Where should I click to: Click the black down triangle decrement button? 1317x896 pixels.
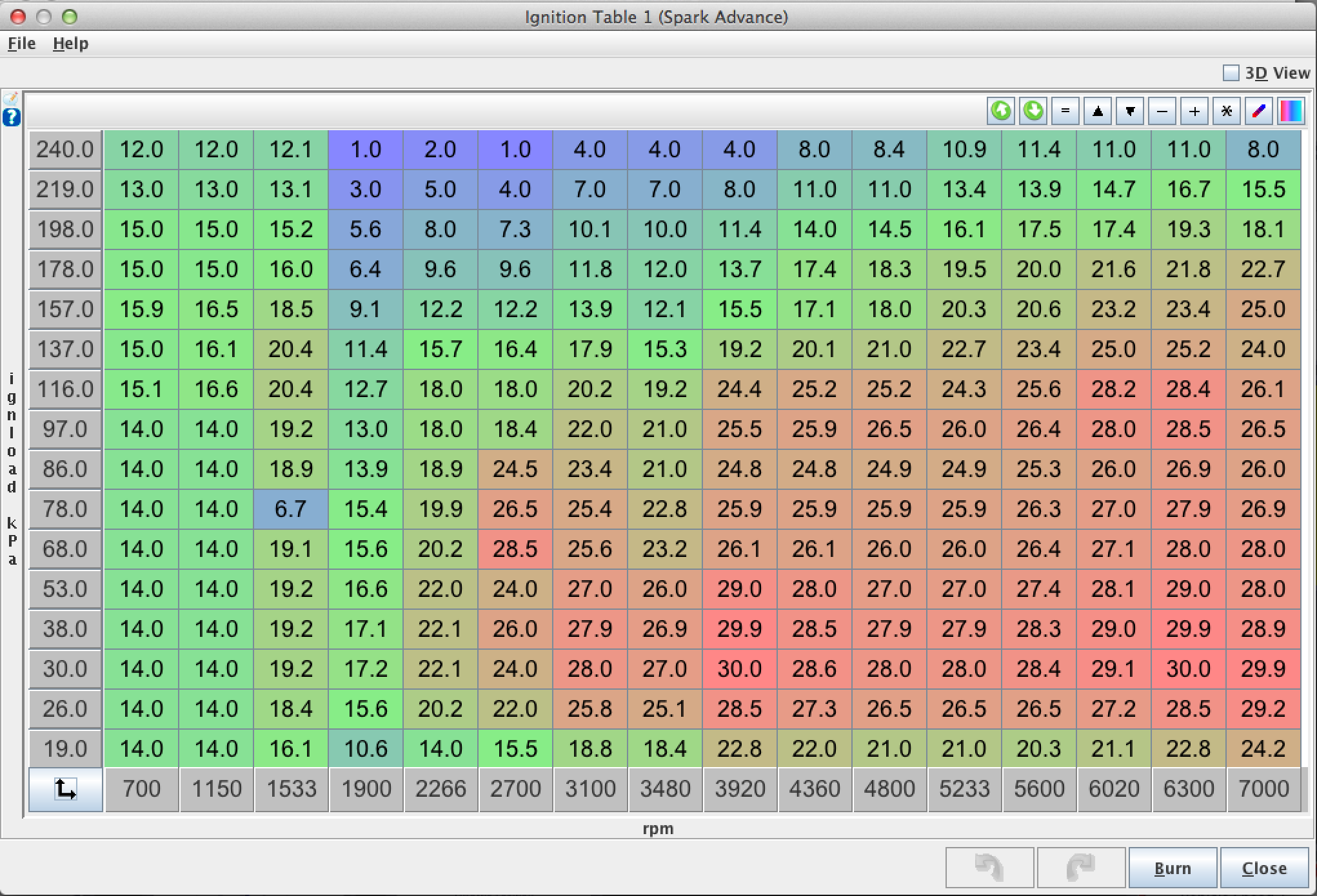(x=1130, y=111)
